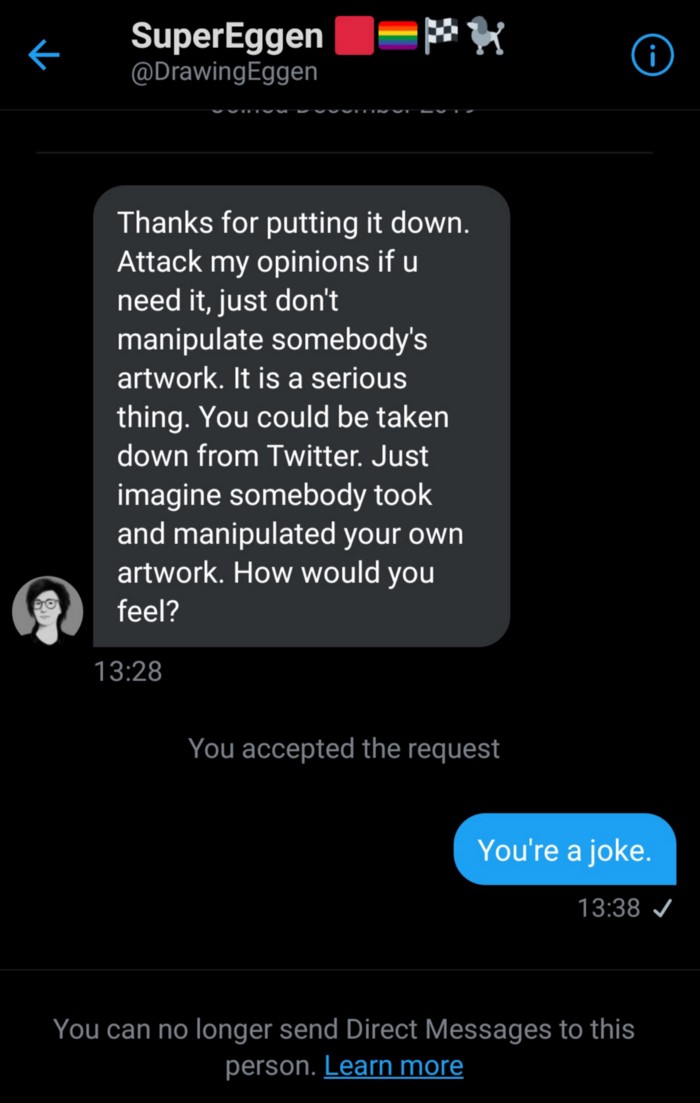700x1103 pixels.
Task: Tap the "no longer send Direct Messages" notice
Action: pos(344,1047)
